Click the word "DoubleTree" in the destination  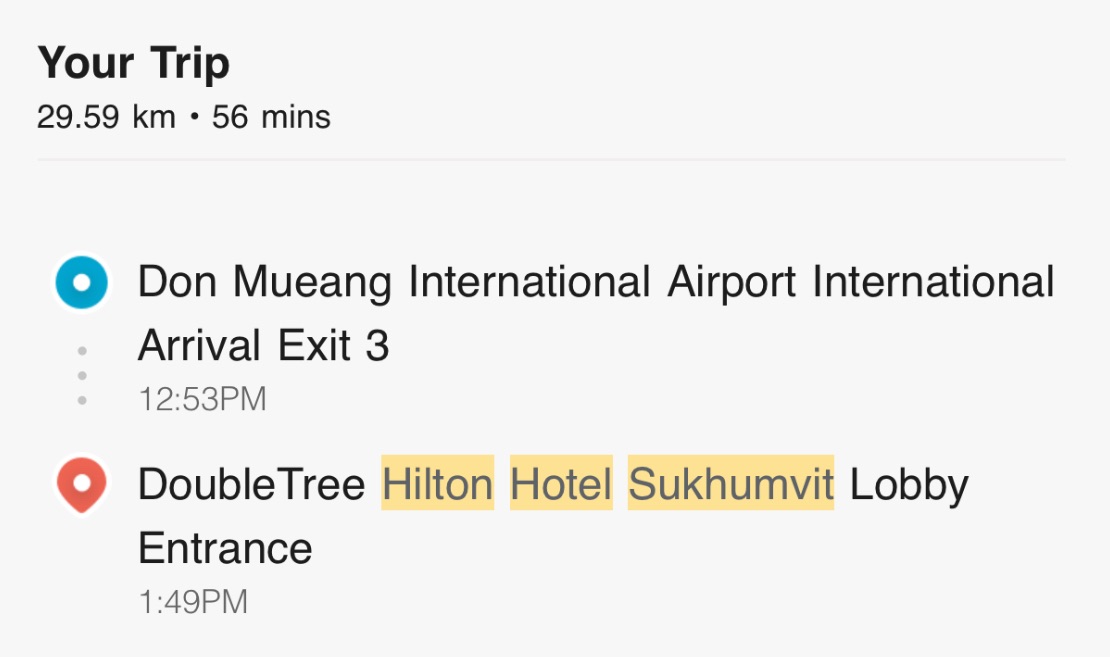(251, 485)
